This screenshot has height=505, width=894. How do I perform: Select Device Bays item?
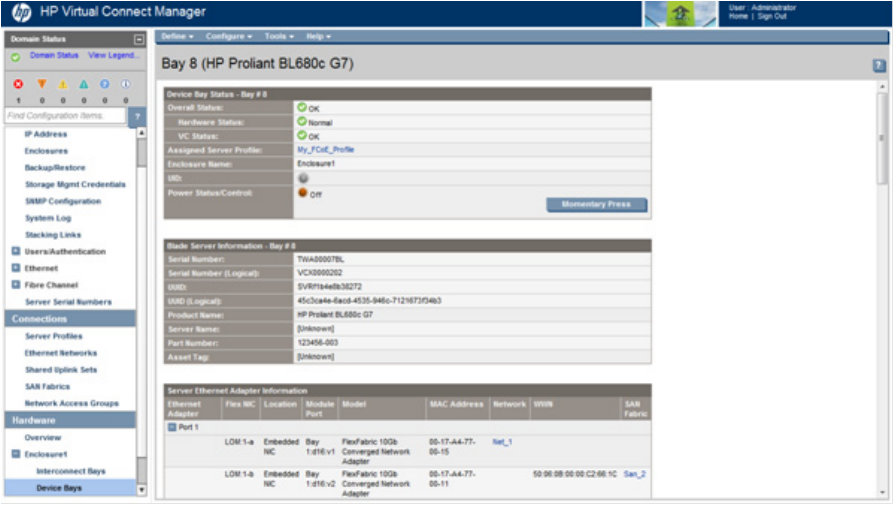tap(59, 488)
